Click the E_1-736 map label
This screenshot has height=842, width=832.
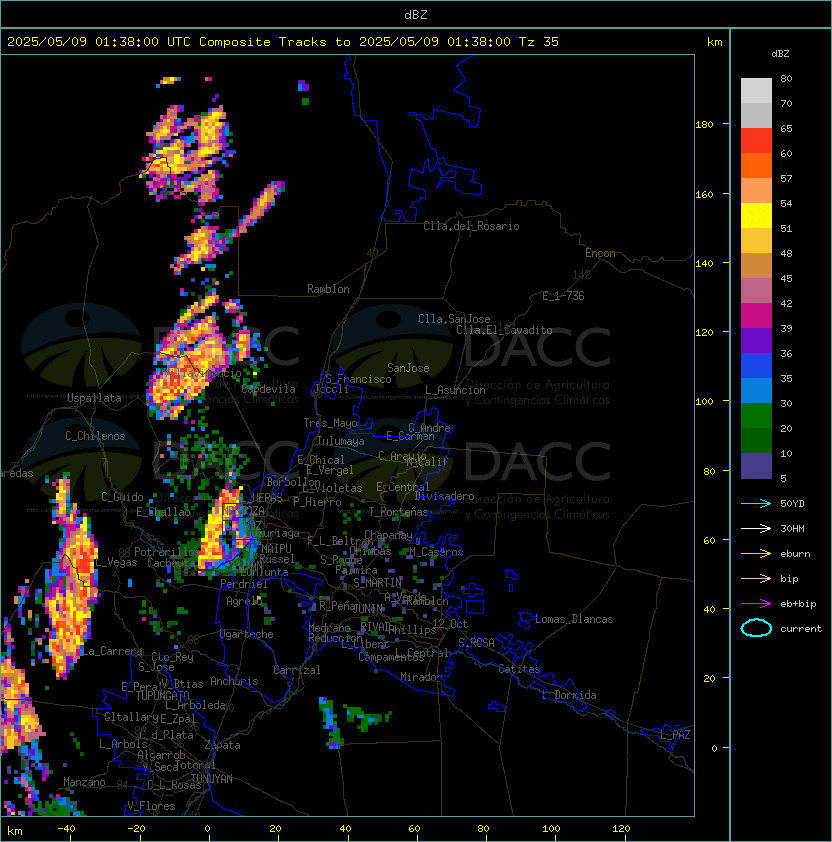(x=563, y=296)
